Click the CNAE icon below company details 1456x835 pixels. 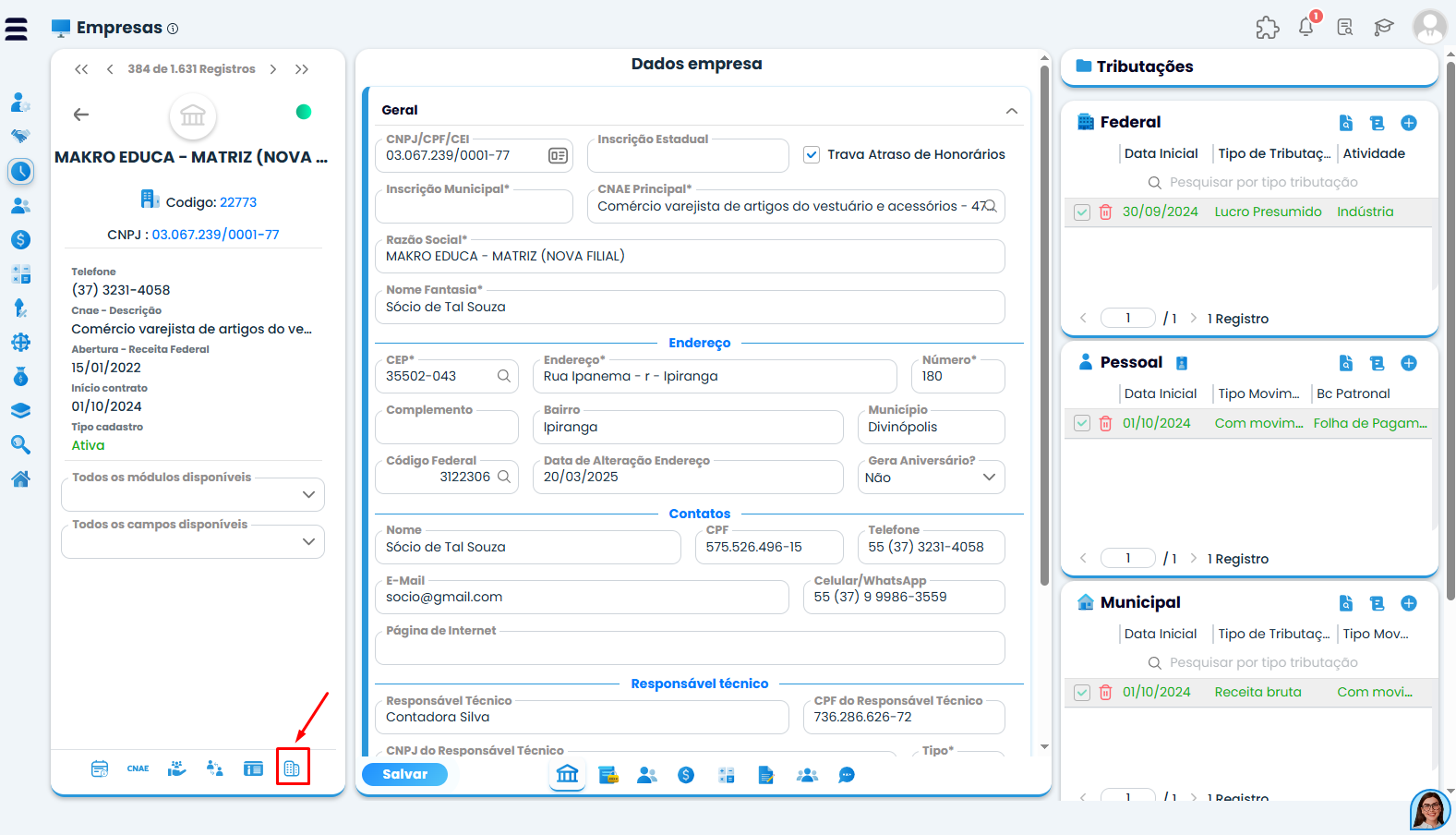[138, 768]
